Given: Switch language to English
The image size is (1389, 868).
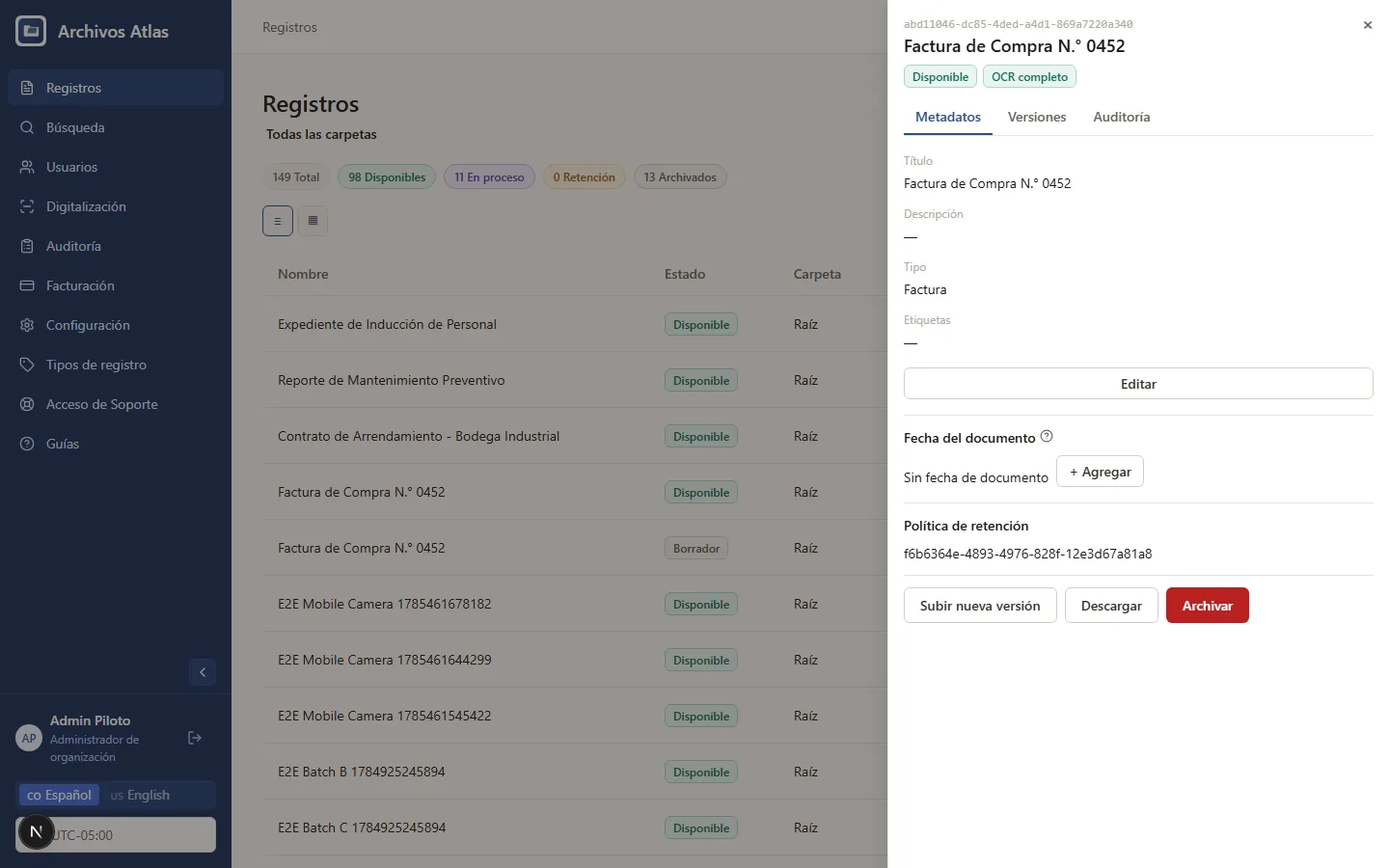Looking at the screenshot, I should (140, 795).
